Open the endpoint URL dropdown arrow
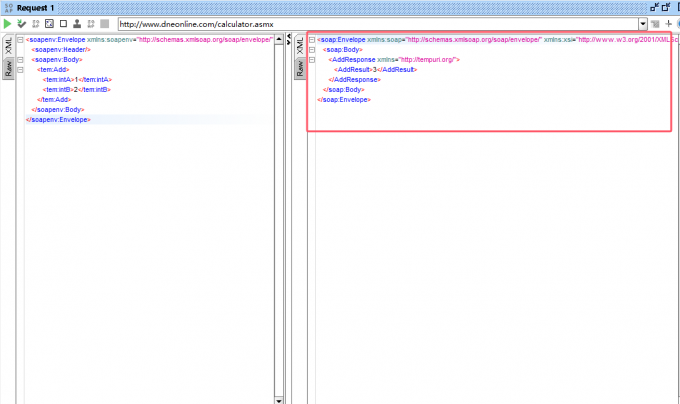680x404 pixels. [643, 24]
